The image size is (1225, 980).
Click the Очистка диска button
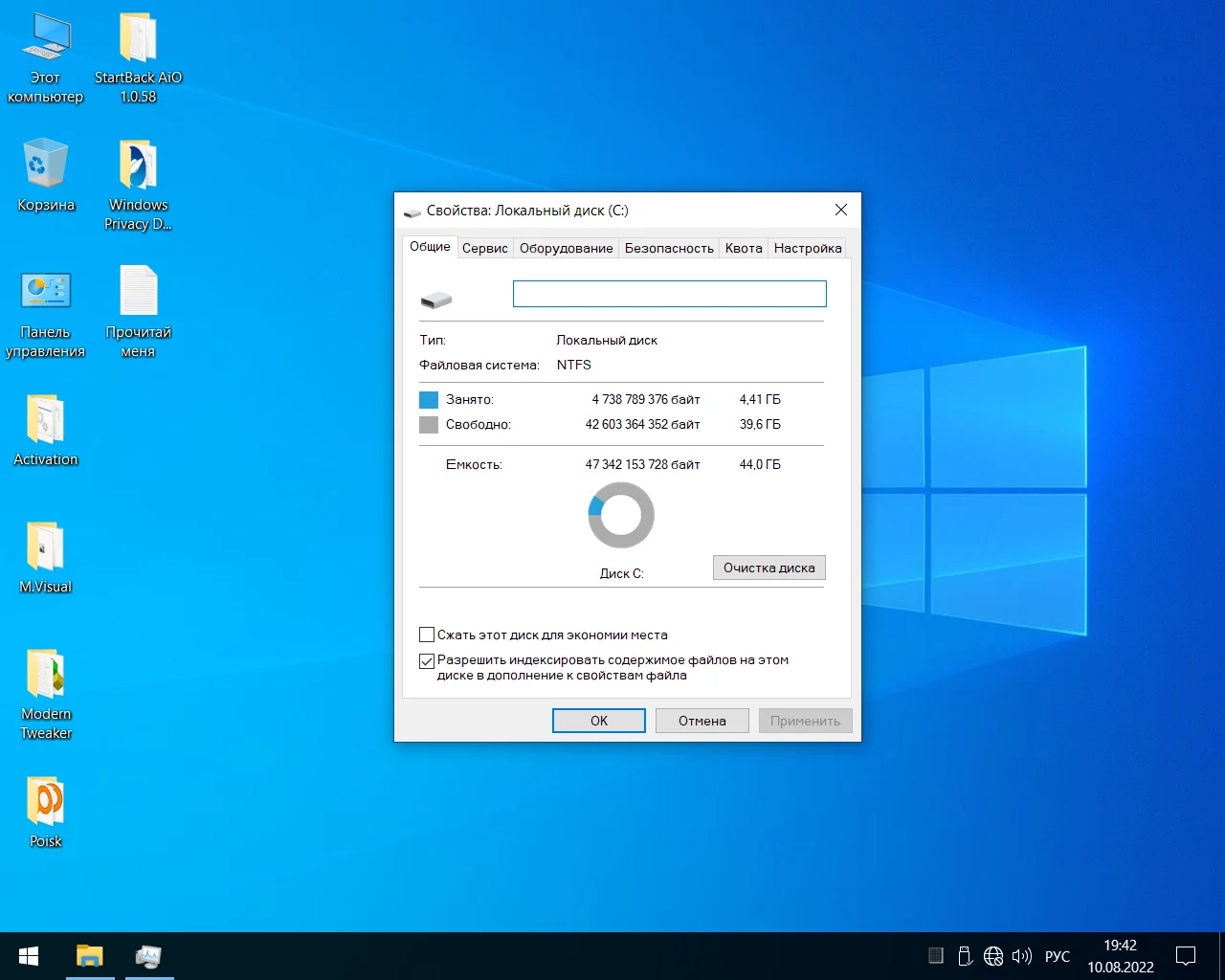pyautogui.click(x=768, y=568)
